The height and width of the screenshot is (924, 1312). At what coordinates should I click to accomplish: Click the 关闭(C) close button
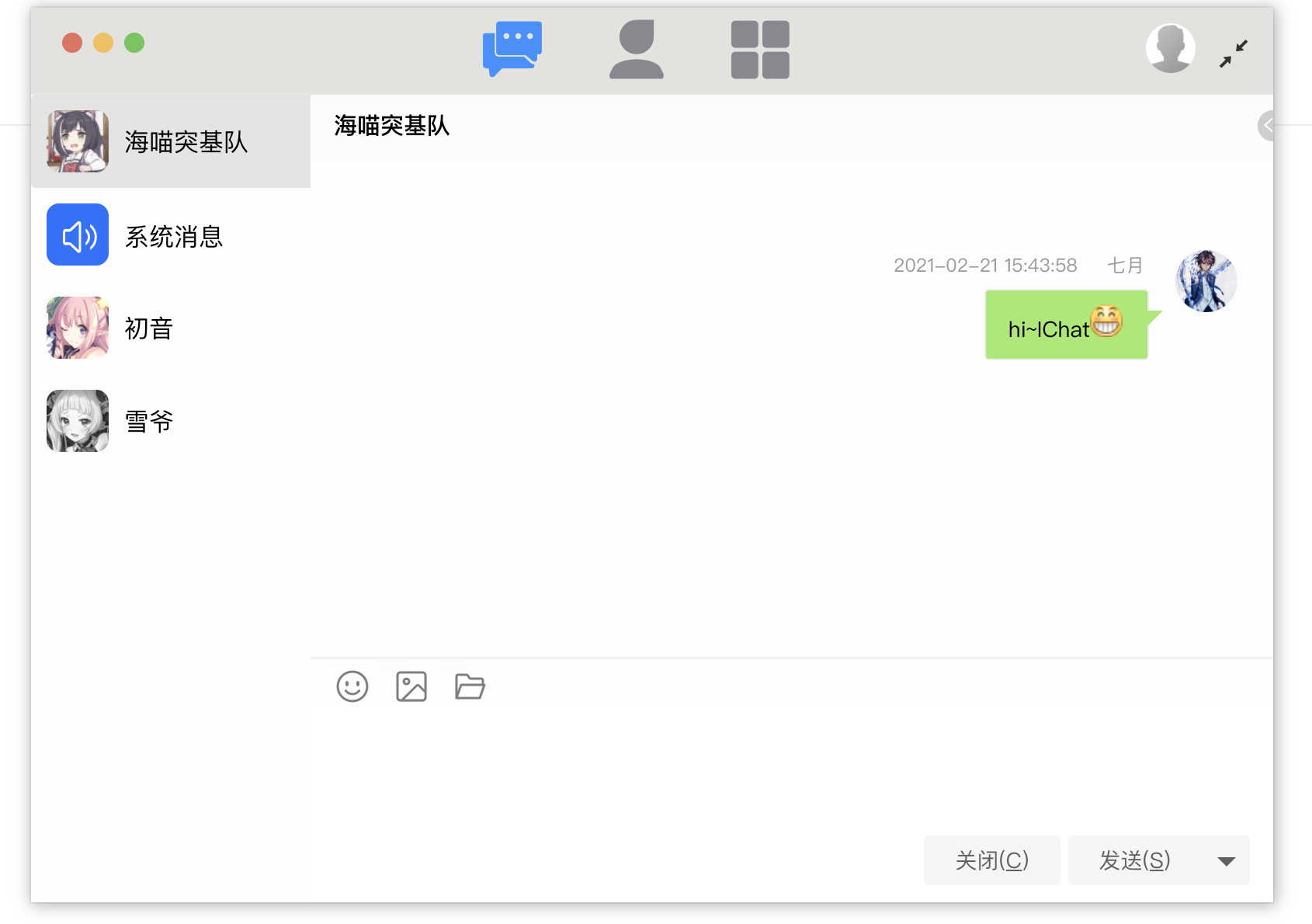[991, 860]
